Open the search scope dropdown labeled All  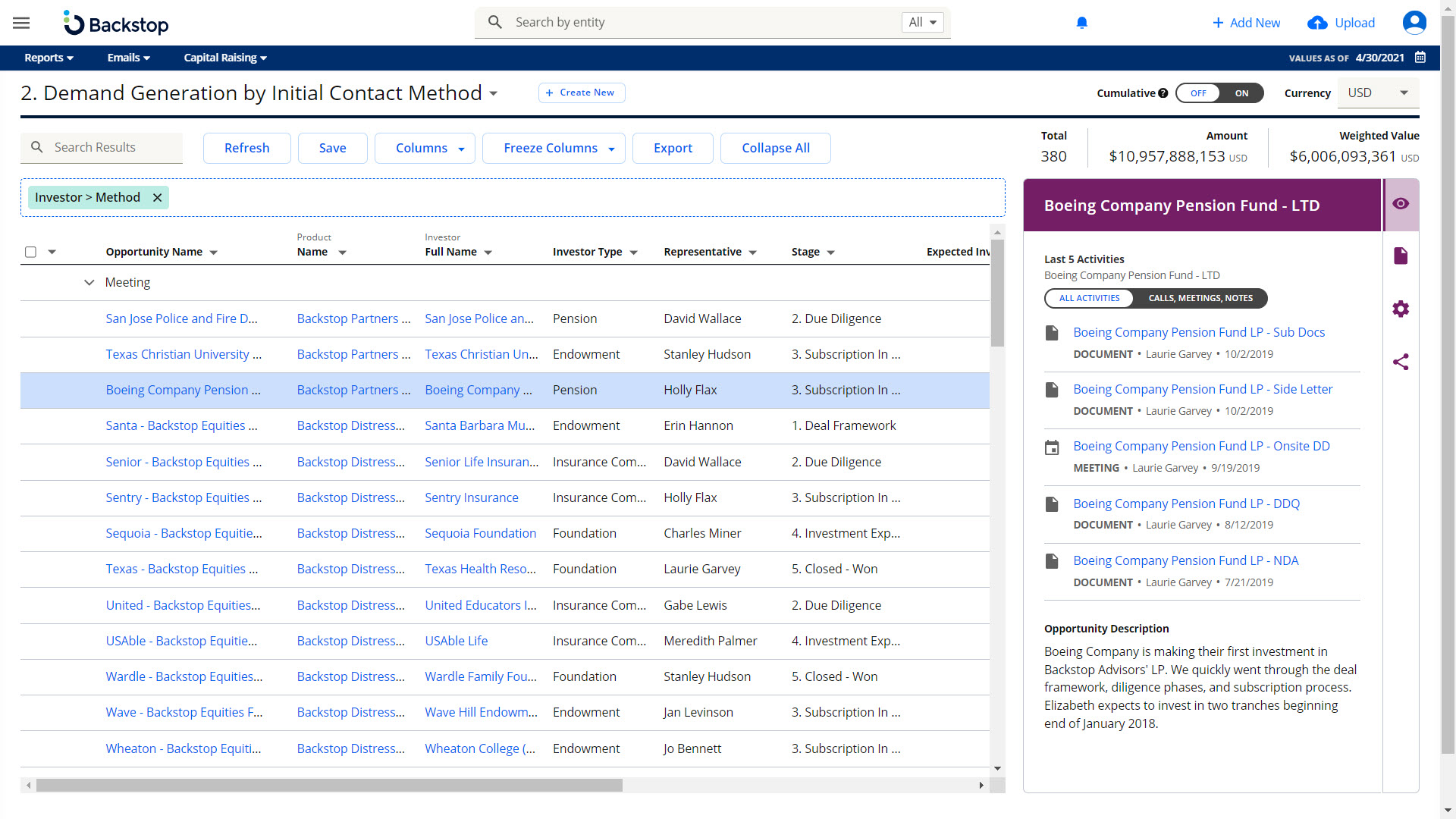click(x=921, y=22)
